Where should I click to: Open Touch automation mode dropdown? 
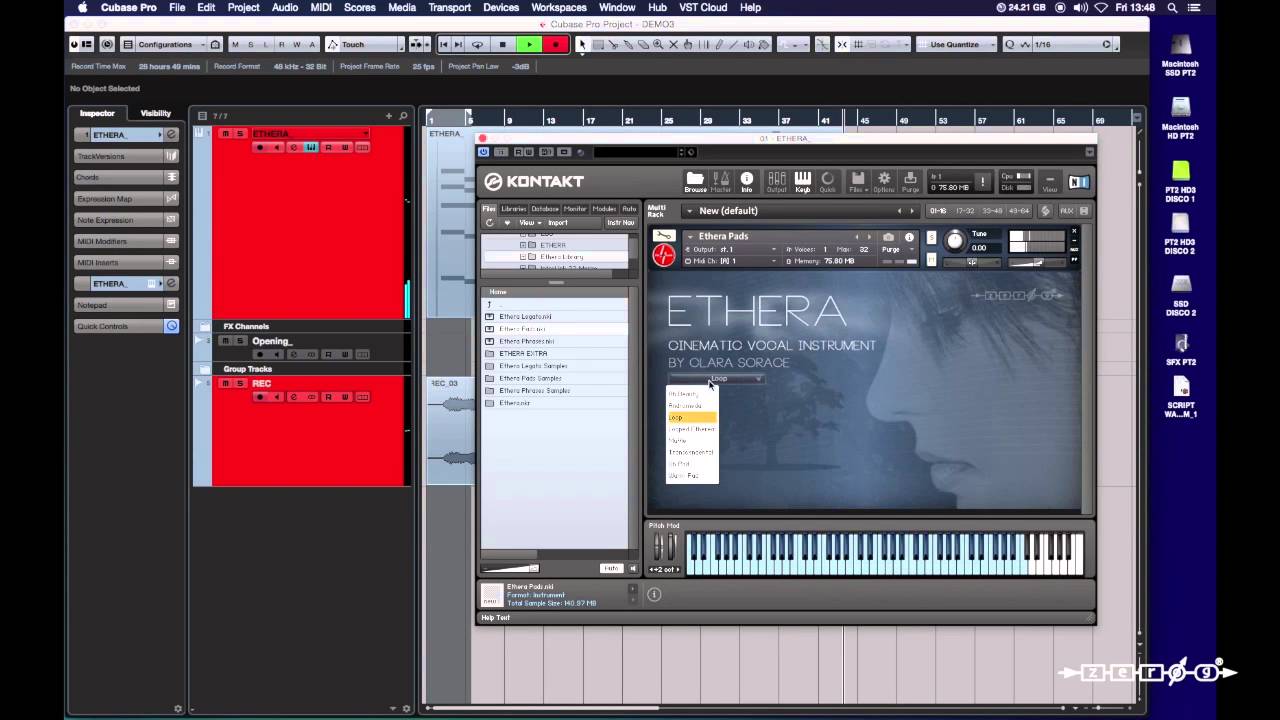[366, 44]
